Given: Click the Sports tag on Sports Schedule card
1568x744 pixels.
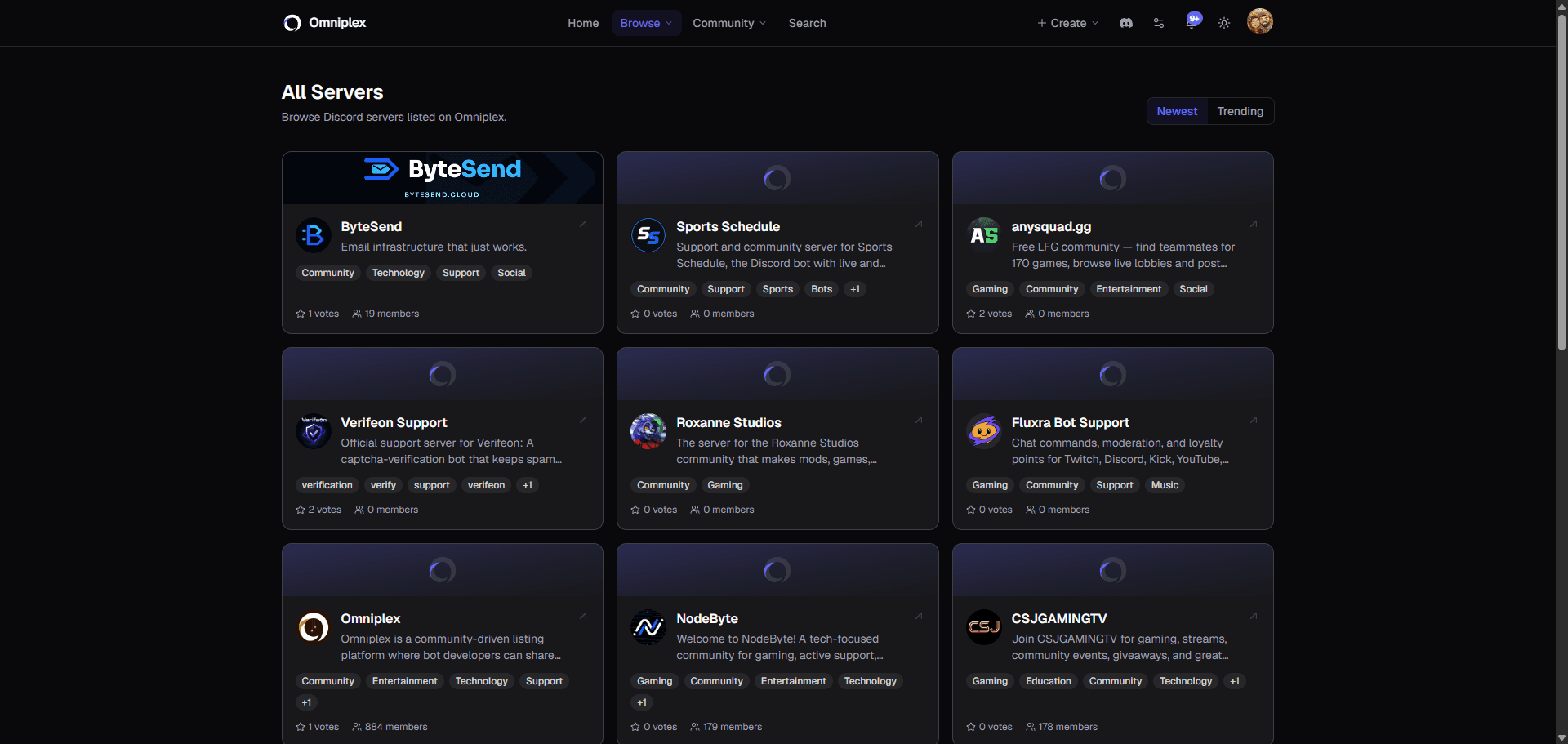Looking at the screenshot, I should pyautogui.click(x=777, y=289).
